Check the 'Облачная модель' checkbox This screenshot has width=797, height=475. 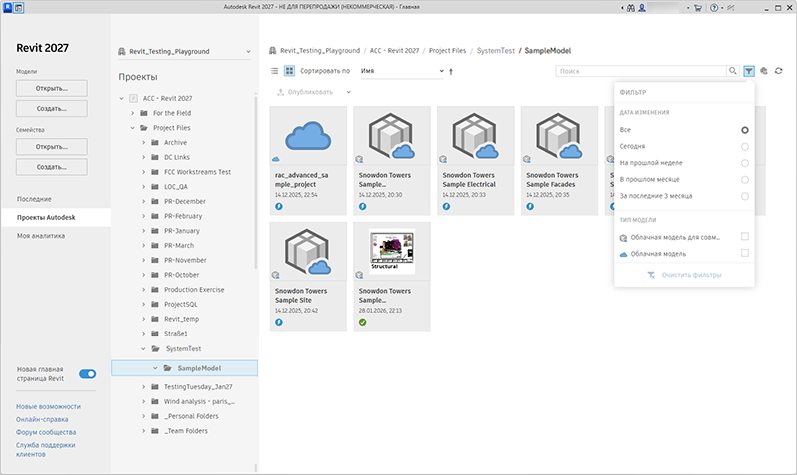[745, 253]
